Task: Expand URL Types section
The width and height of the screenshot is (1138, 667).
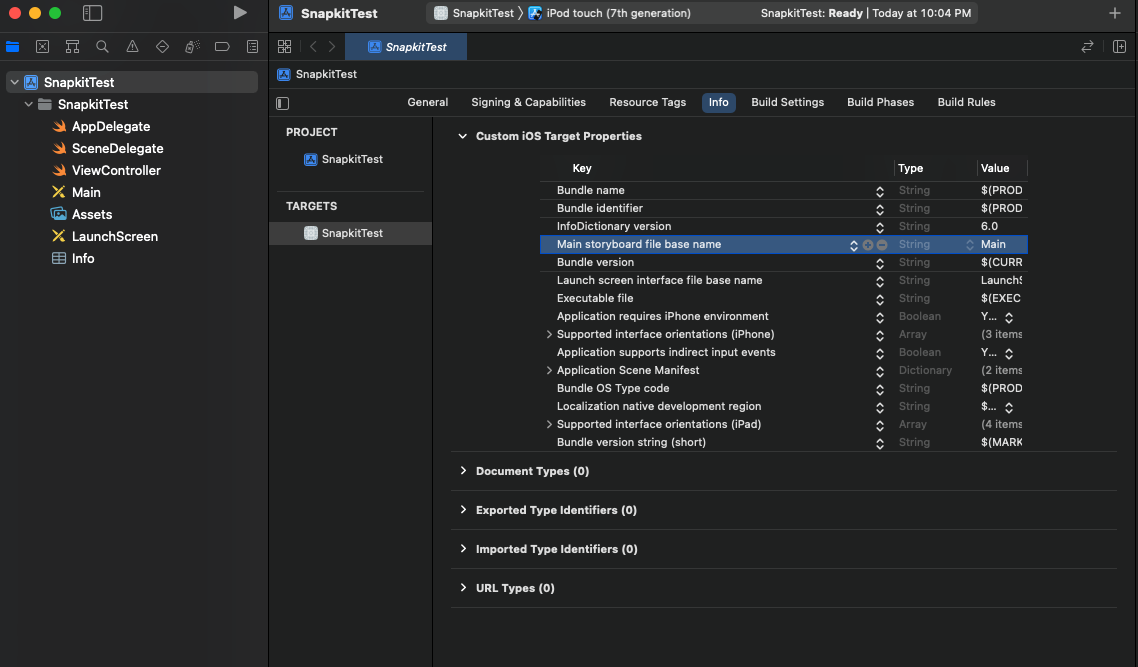Action: (463, 588)
